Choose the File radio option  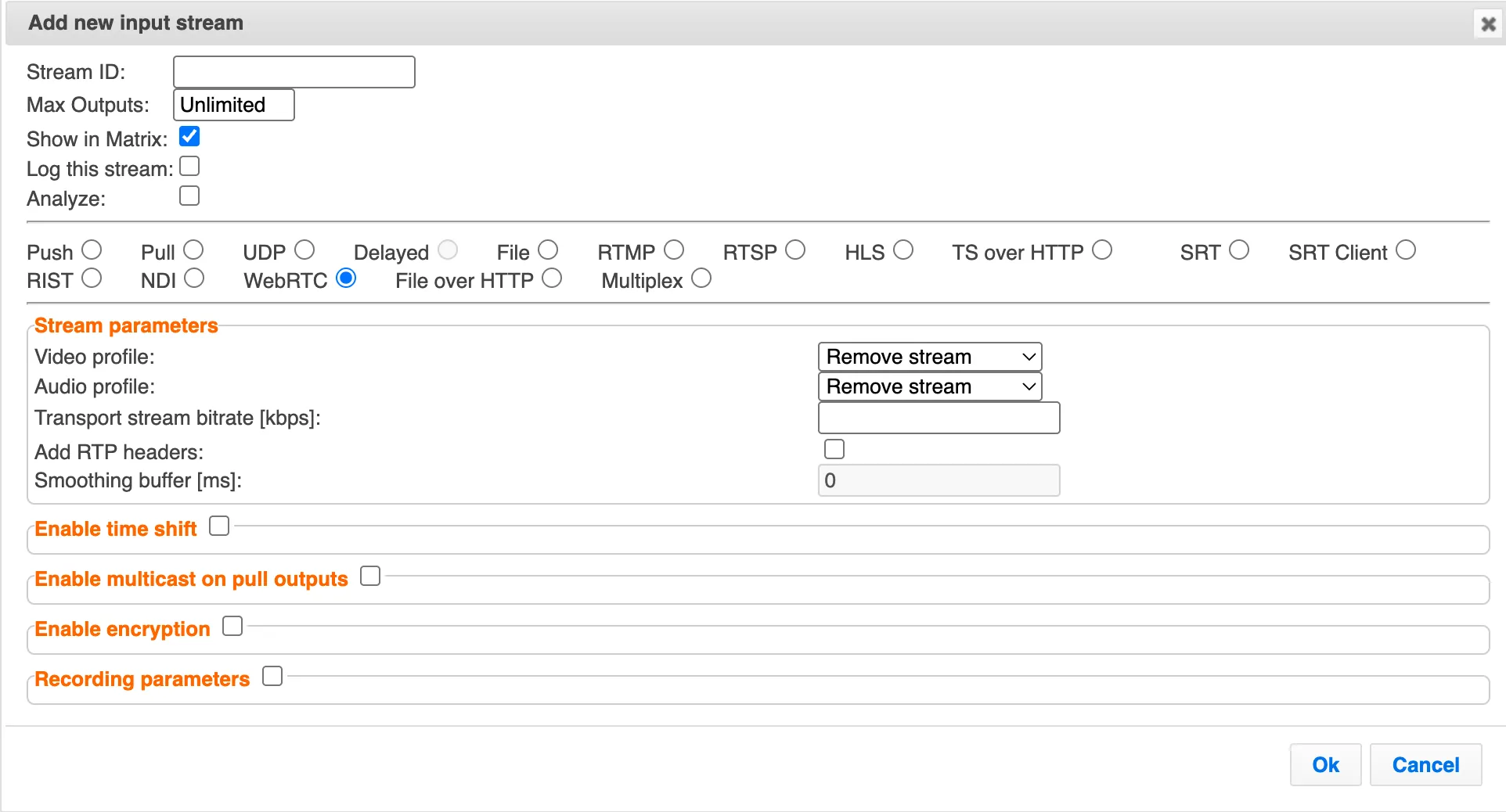548,250
